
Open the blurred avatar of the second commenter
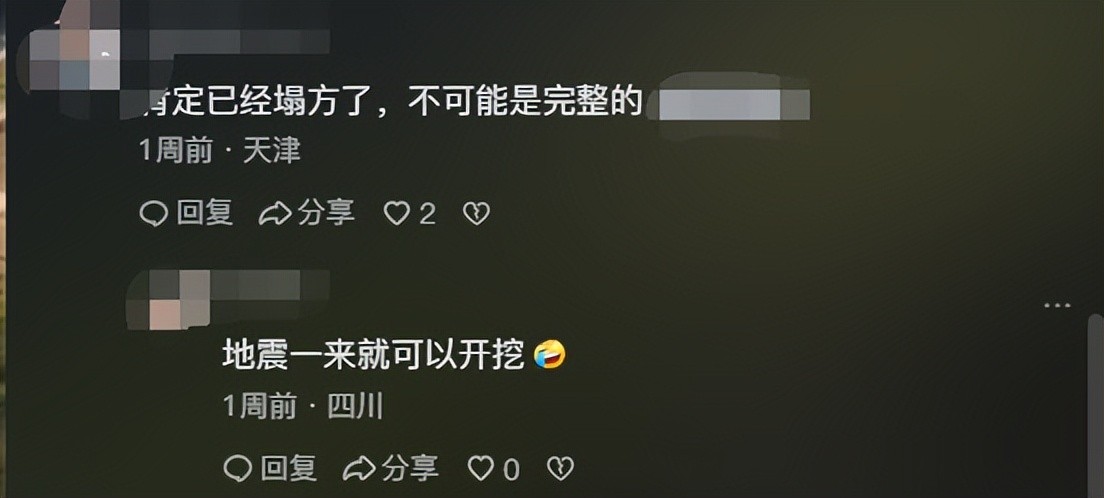pos(169,299)
